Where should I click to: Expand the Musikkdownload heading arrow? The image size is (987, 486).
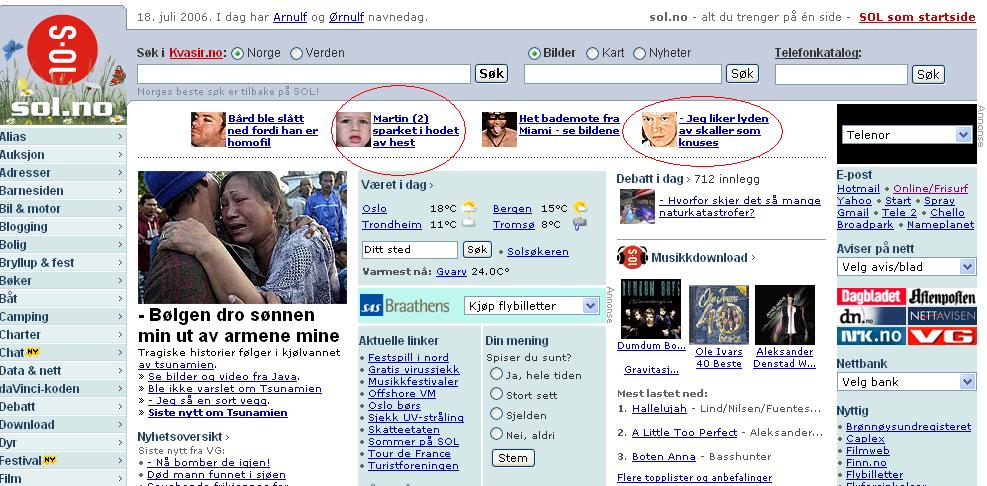(753, 257)
